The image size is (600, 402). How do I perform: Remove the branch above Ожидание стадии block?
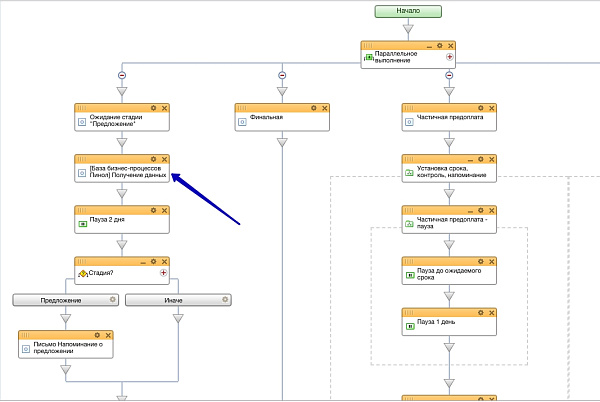coord(122,75)
